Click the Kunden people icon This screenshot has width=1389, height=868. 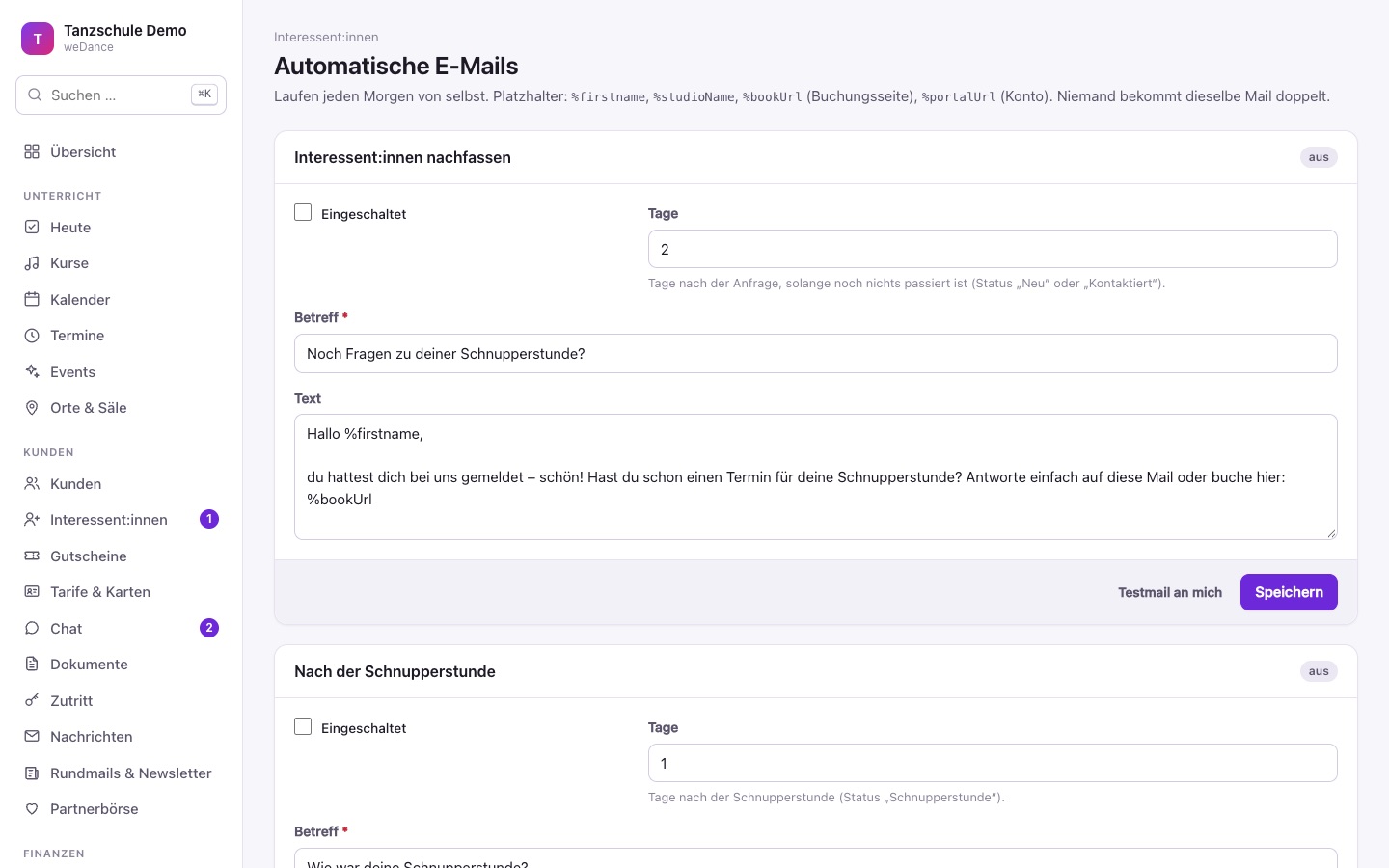click(32, 483)
